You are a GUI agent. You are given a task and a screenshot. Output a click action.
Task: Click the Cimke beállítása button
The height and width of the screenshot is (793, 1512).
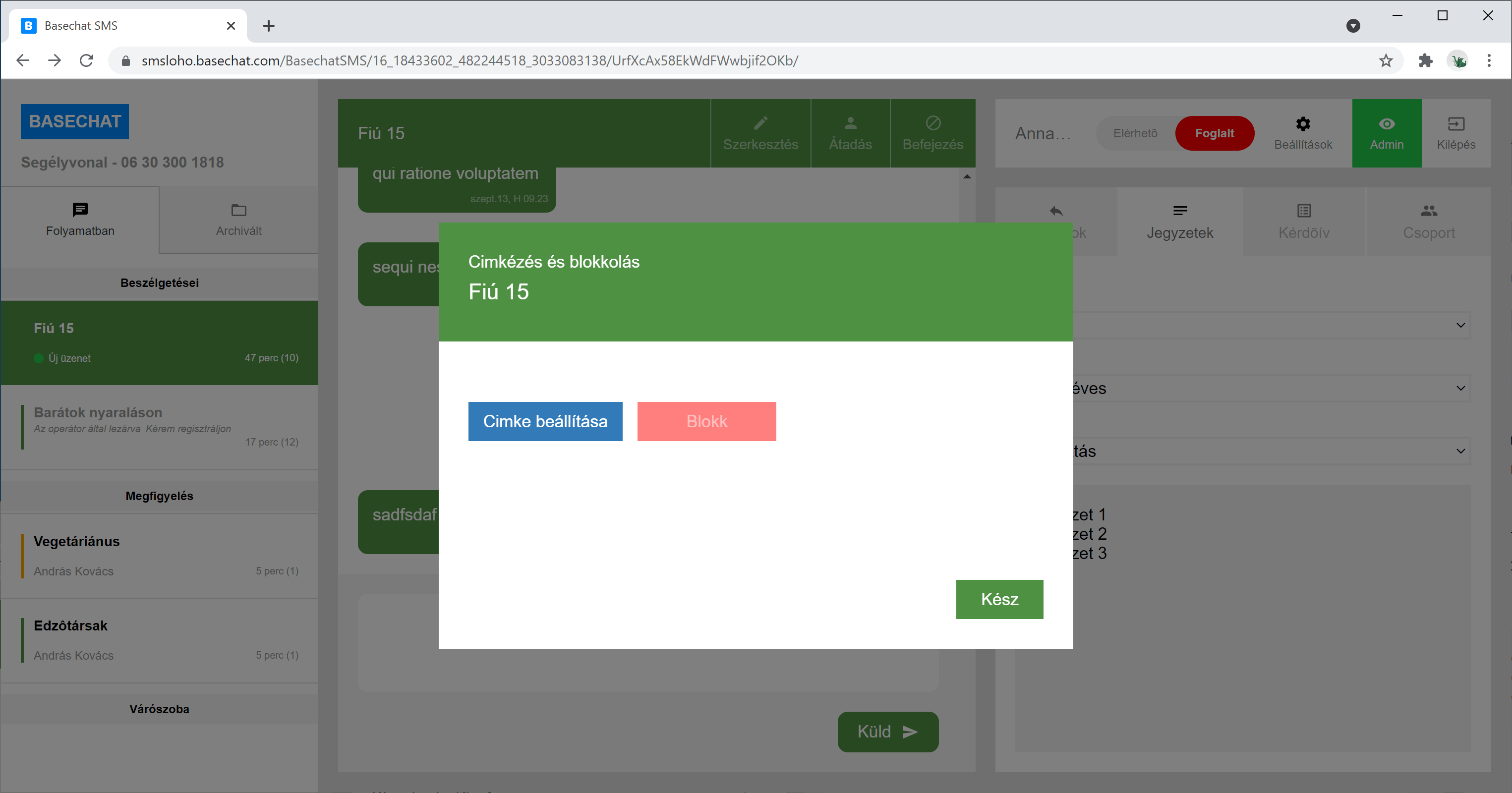(x=545, y=421)
